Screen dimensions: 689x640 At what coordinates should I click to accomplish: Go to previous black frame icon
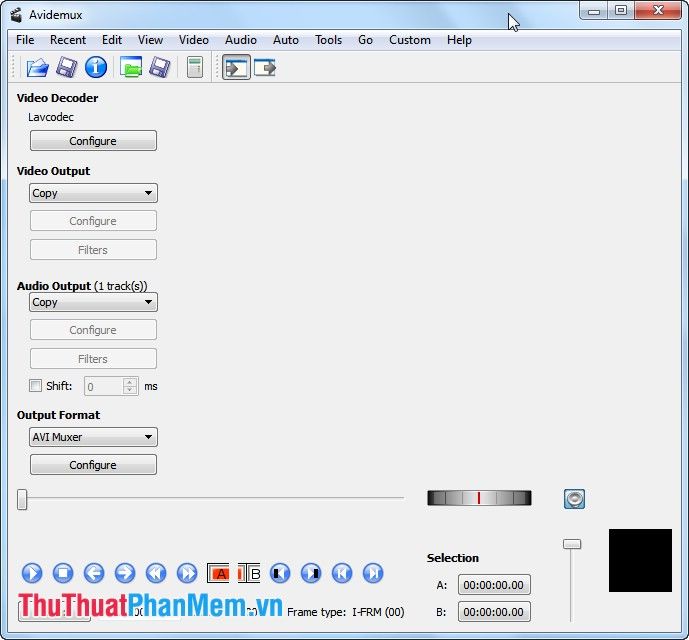[280, 573]
